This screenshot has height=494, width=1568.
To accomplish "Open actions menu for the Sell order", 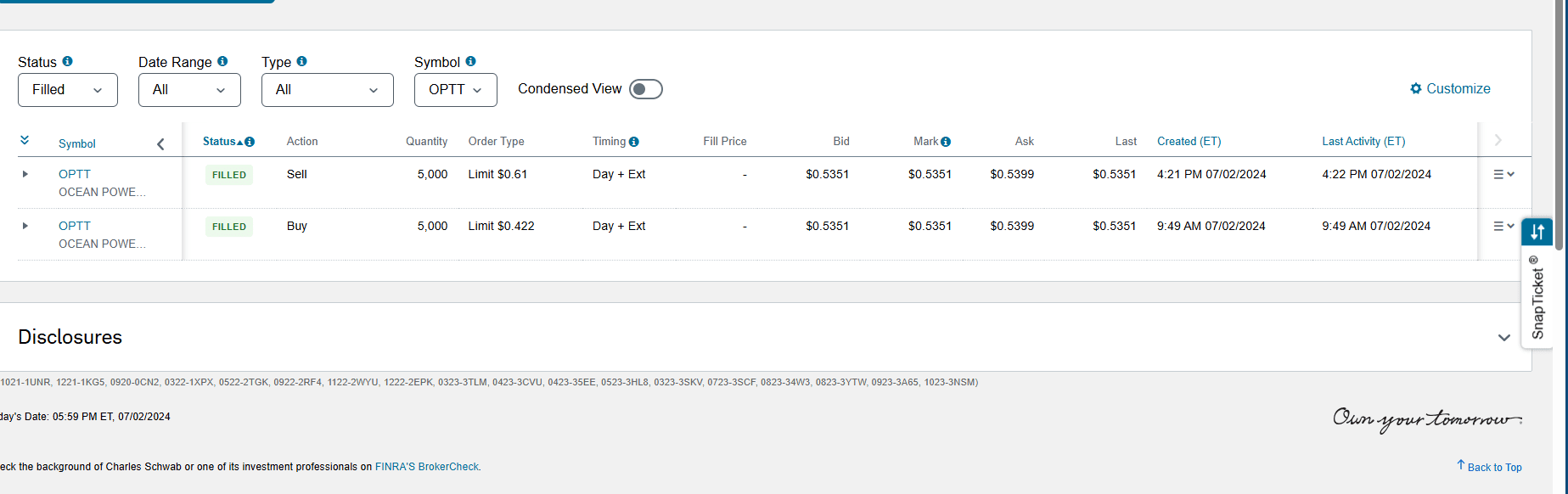I will coord(1503,174).
